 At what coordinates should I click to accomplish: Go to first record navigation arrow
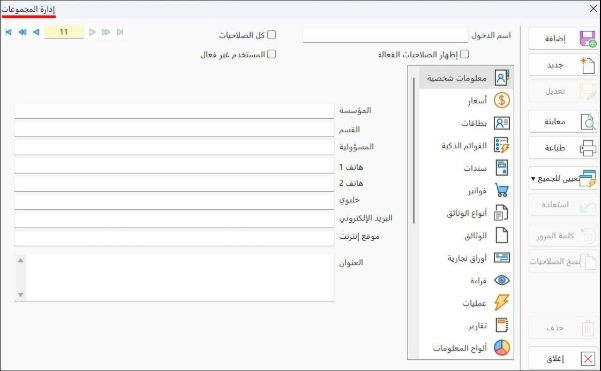tap(8, 32)
